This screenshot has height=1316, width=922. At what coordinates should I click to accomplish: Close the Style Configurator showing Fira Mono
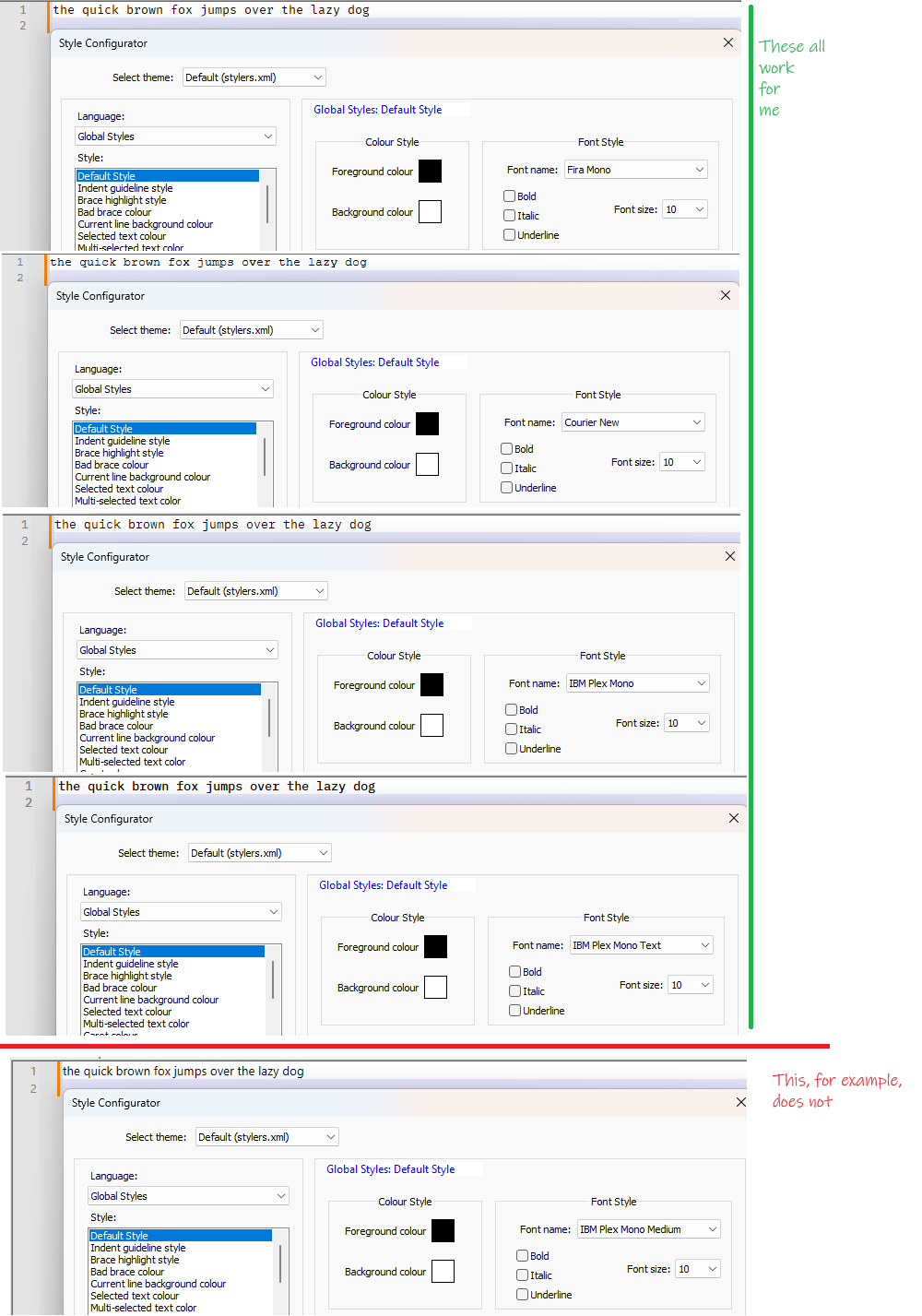(728, 43)
